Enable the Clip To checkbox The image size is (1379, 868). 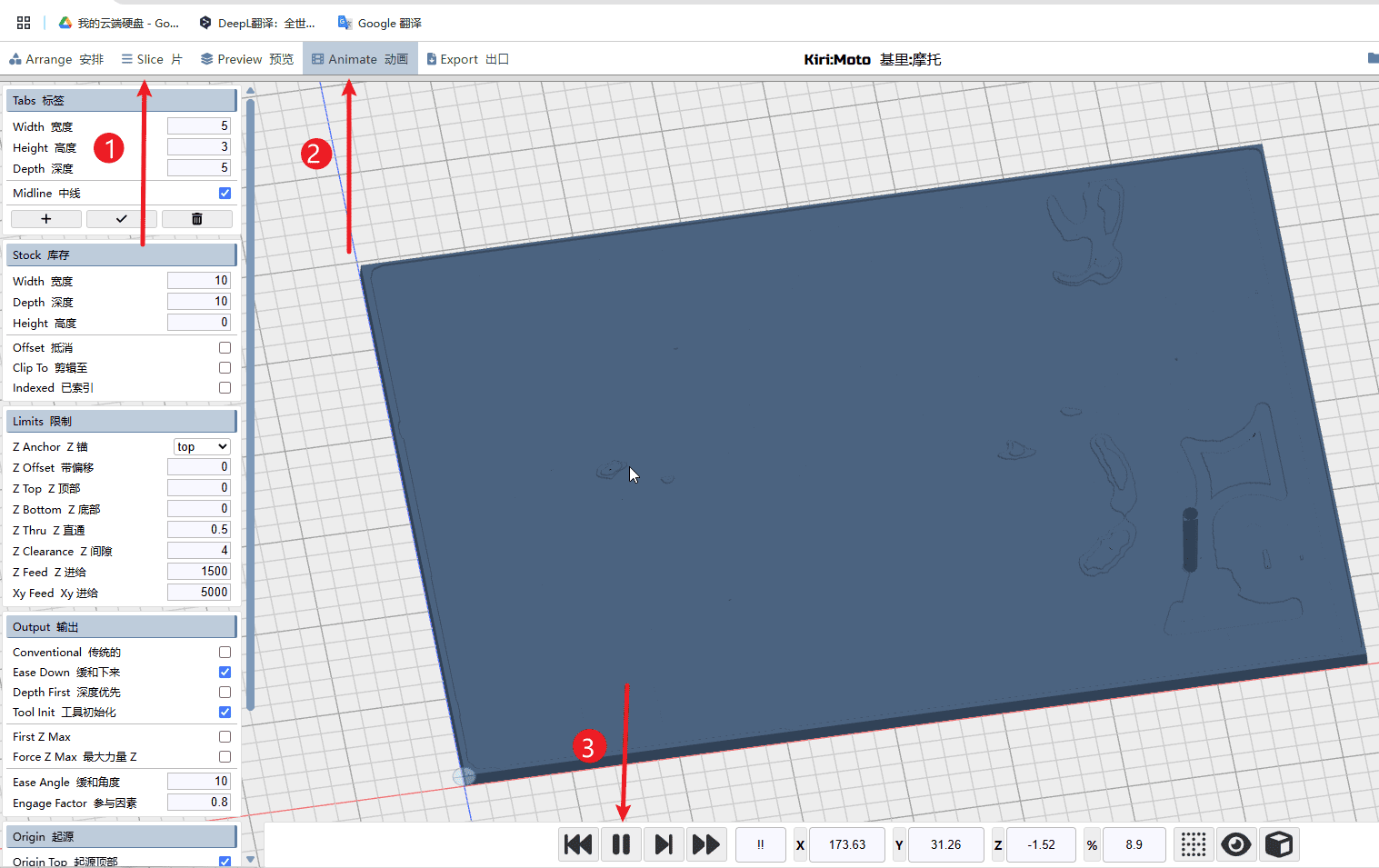coord(225,368)
